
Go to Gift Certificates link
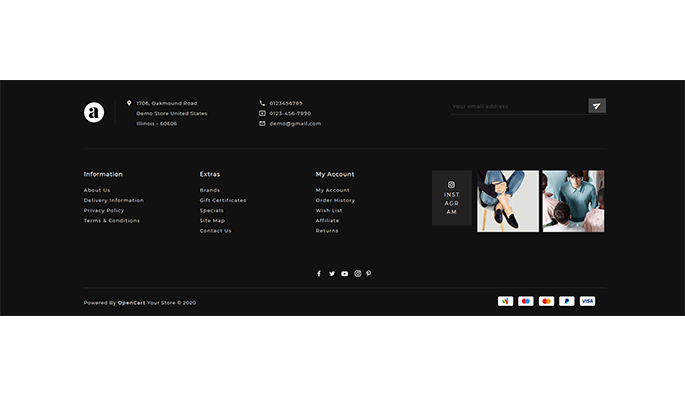coord(223,200)
